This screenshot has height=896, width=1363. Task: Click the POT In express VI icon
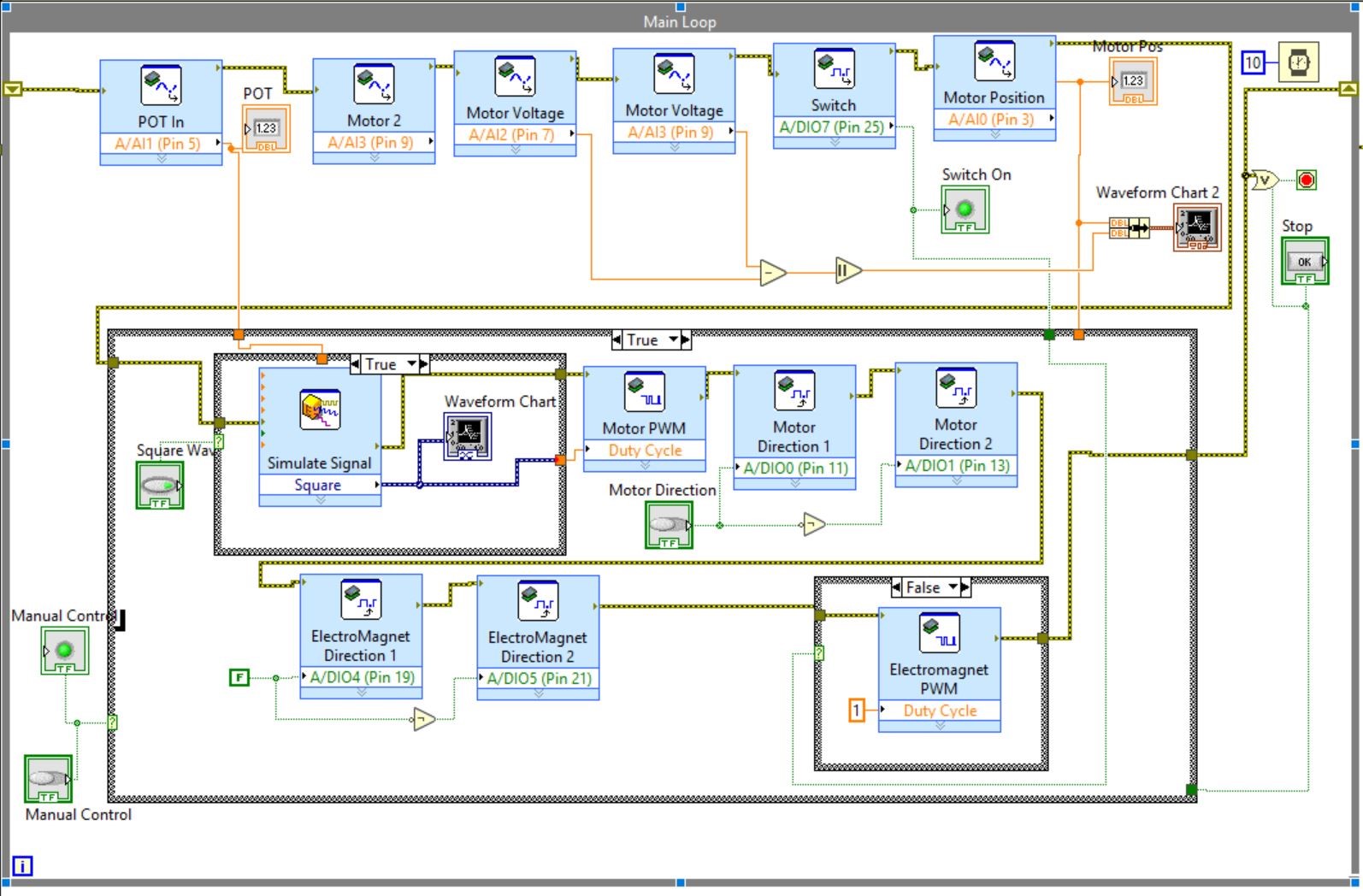[x=161, y=86]
